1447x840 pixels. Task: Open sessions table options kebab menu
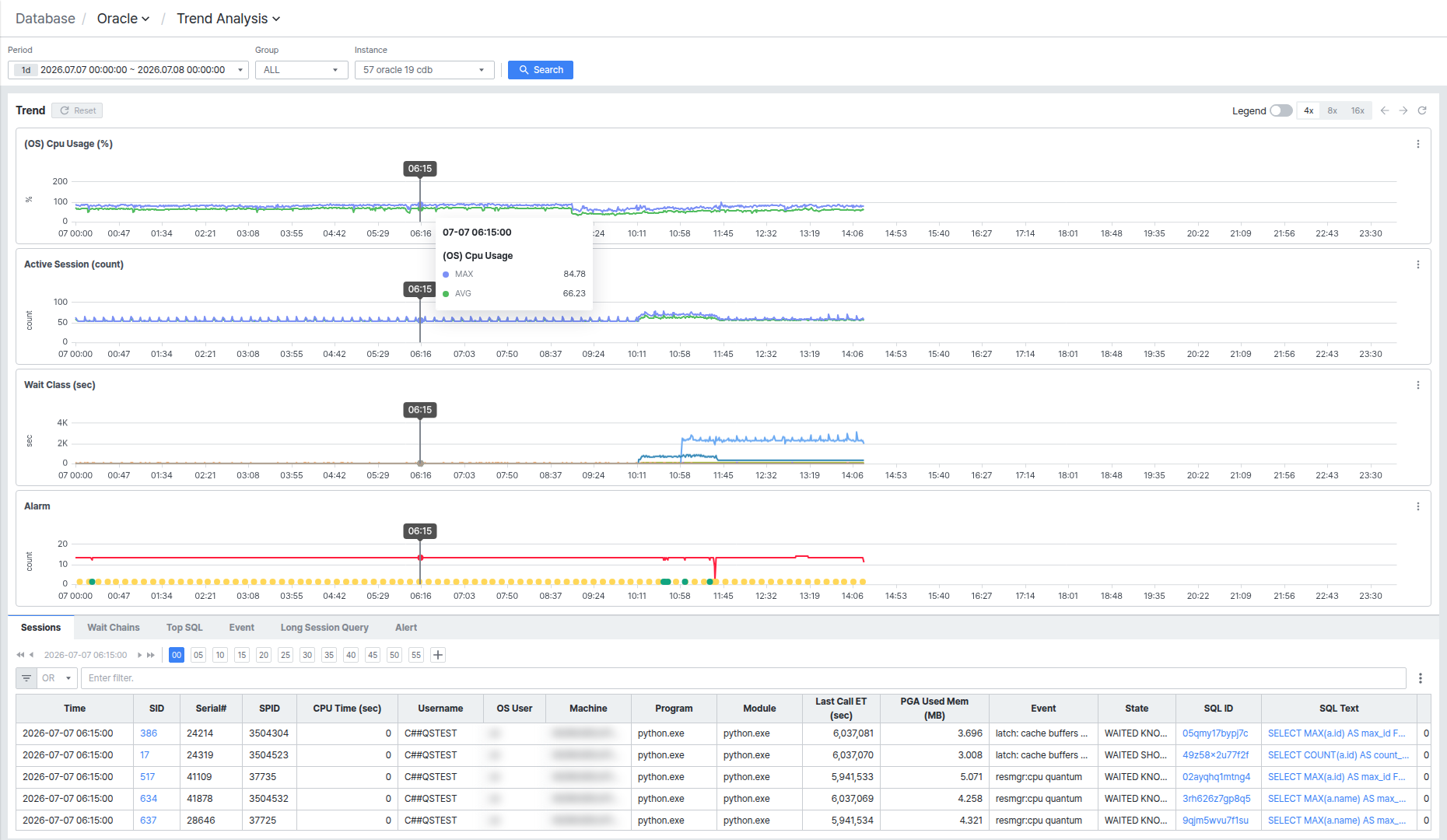click(x=1421, y=678)
